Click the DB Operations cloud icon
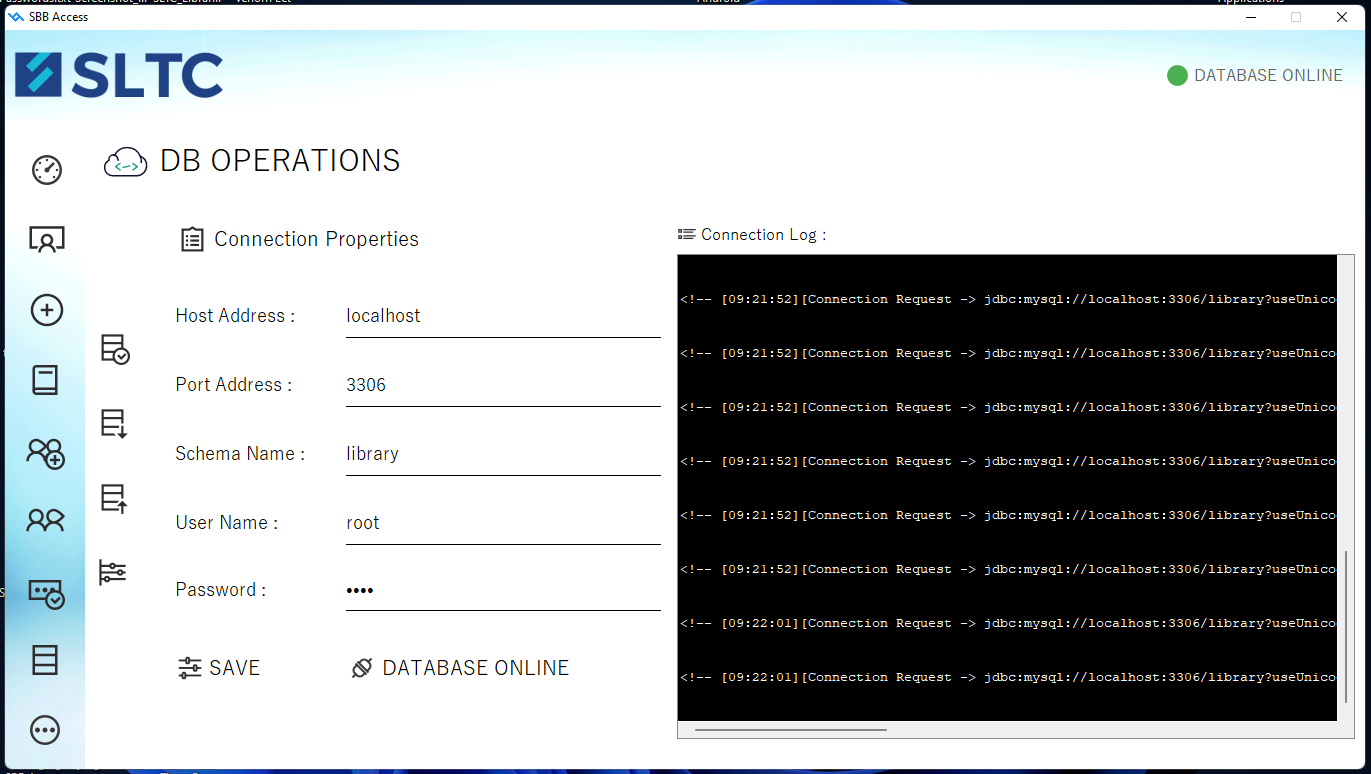The width and height of the screenshot is (1371, 774). (126, 162)
